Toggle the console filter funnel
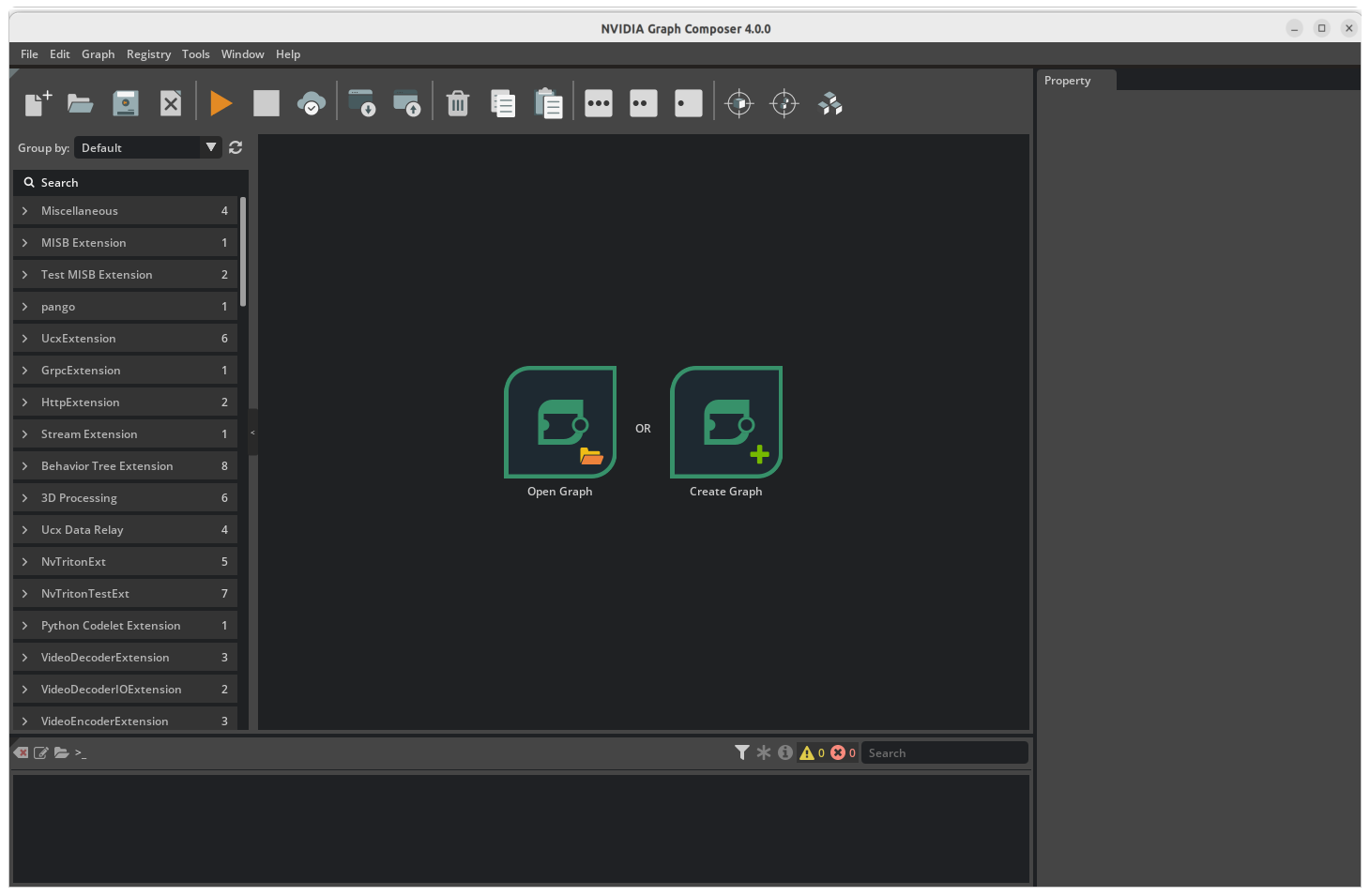This screenshot has height=896, width=1370. click(742, 752)
